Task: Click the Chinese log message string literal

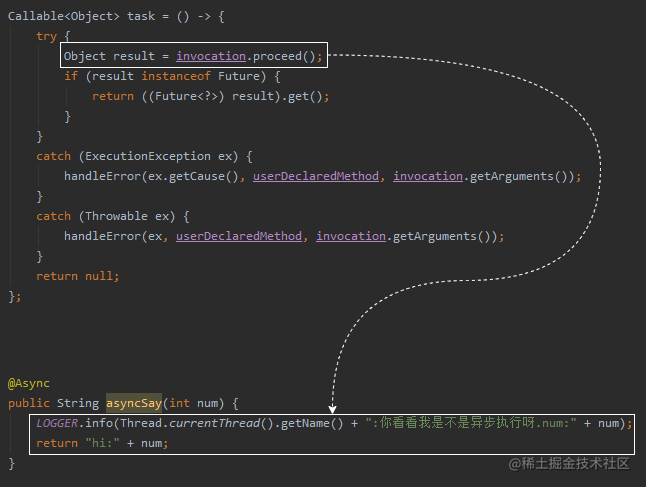Action: point(471,423)
